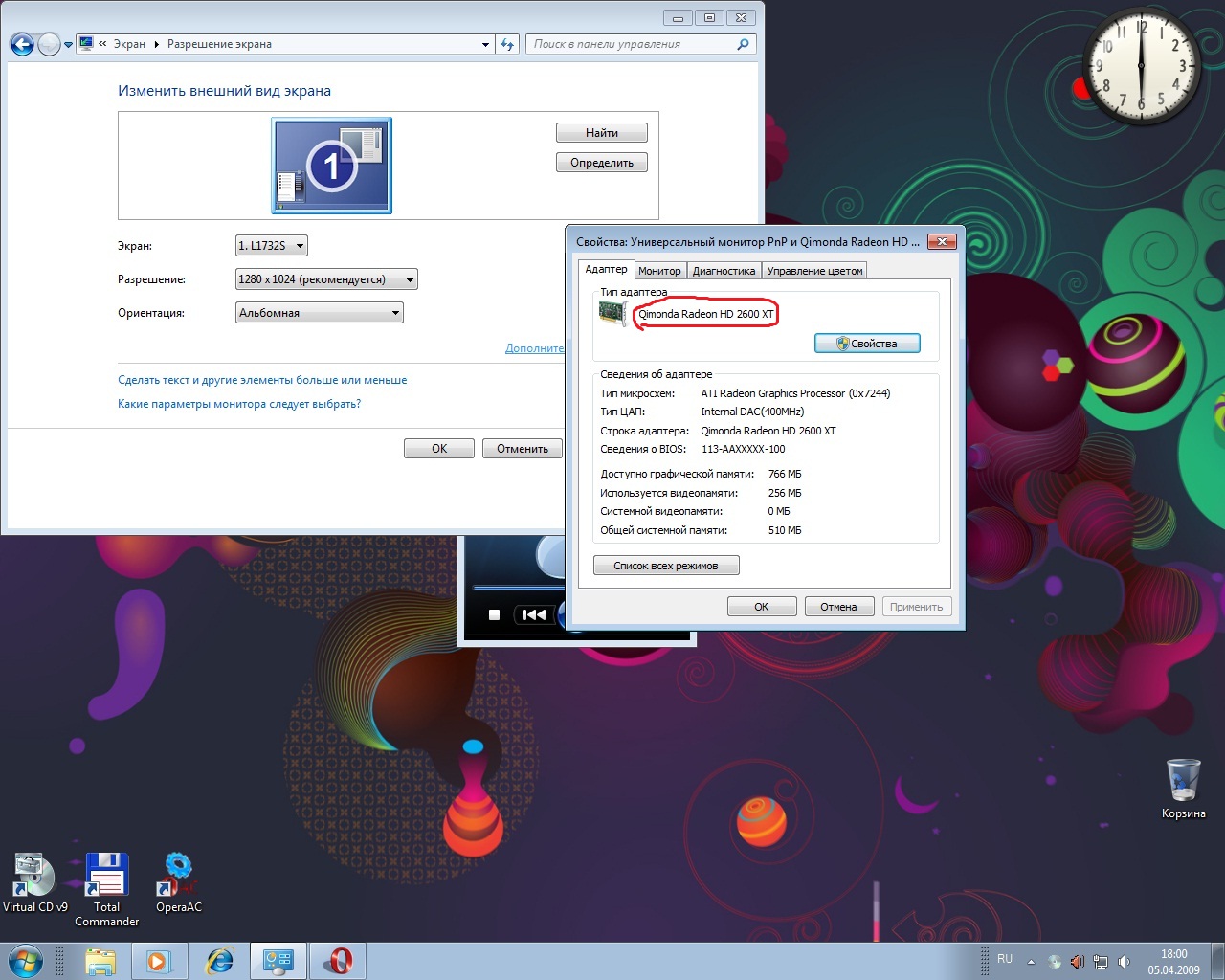Click the Windows Start orb
Viewport: 1225px width, 980px height.
(x=26, y=961)
